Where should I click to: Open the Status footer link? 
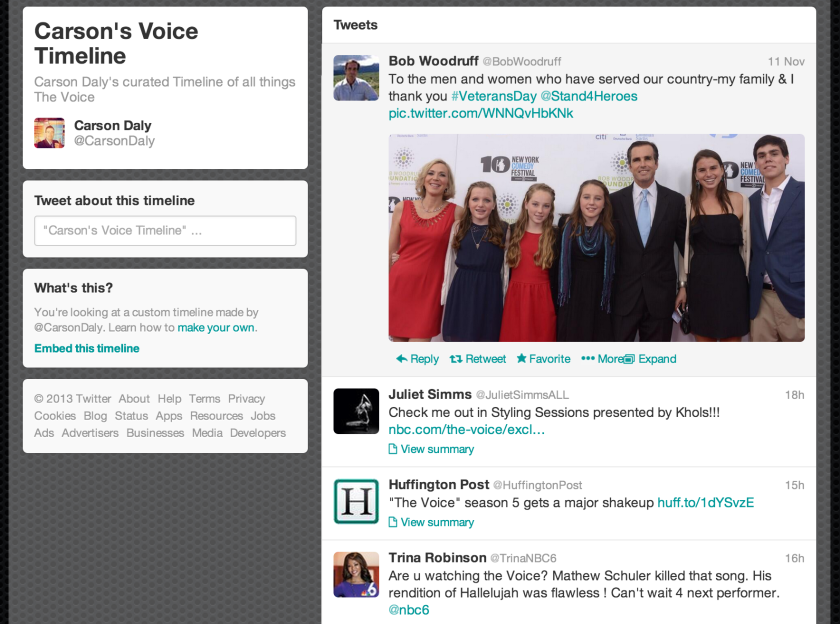coord(131,416)
